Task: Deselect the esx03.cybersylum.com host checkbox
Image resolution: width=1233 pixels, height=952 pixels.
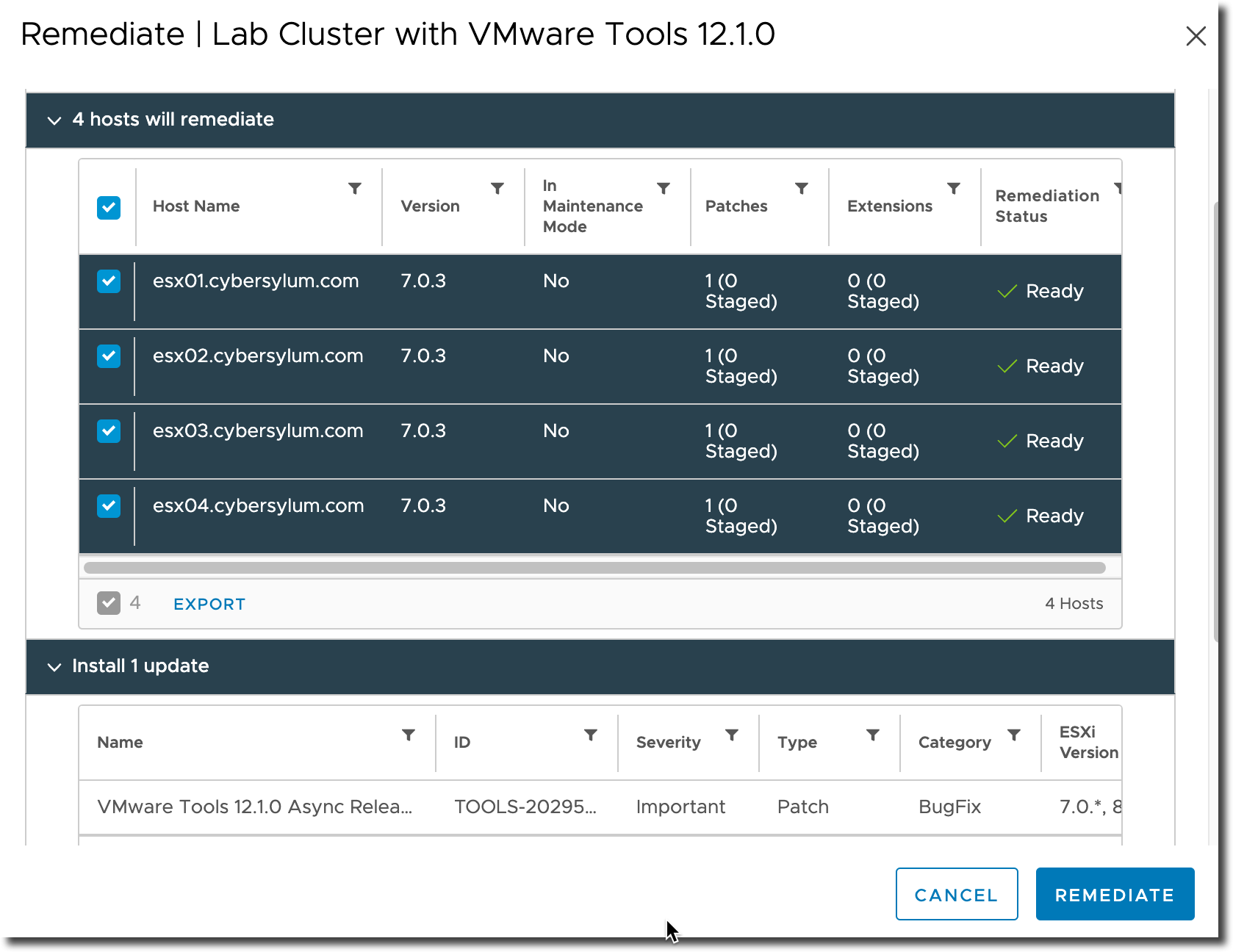Action: coord(109,431)
